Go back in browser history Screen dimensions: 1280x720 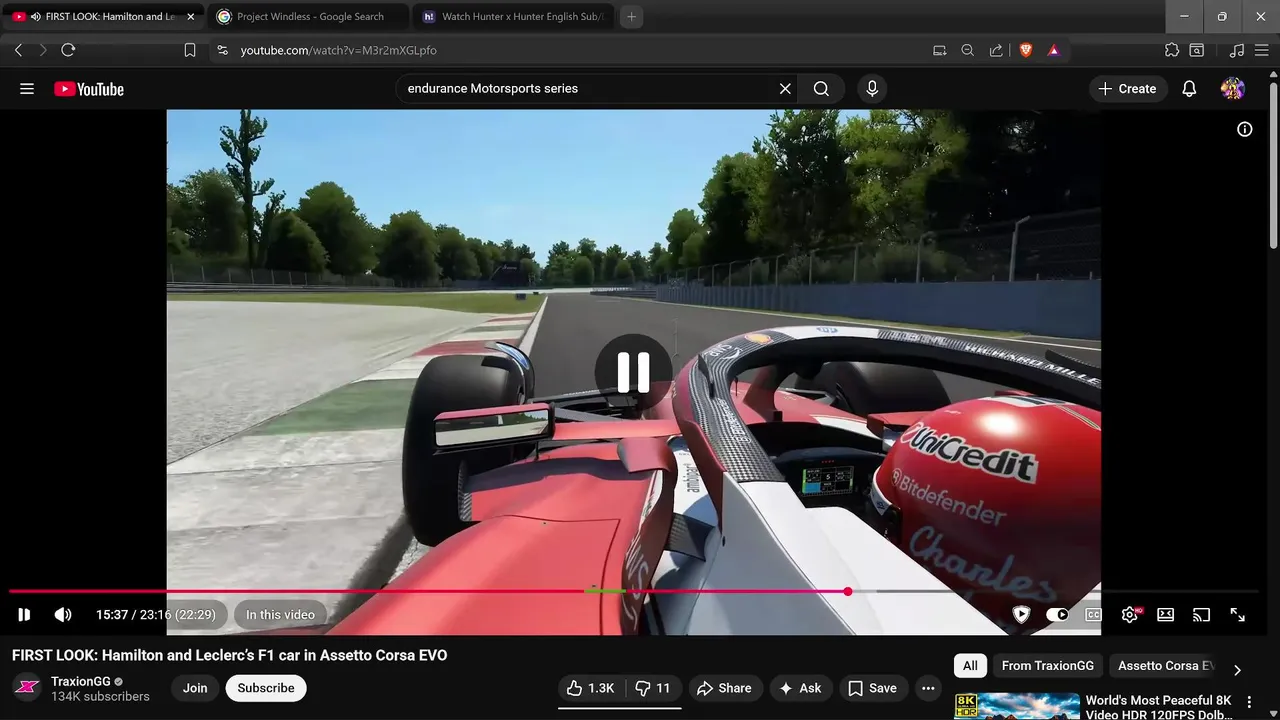click(18, 50)
